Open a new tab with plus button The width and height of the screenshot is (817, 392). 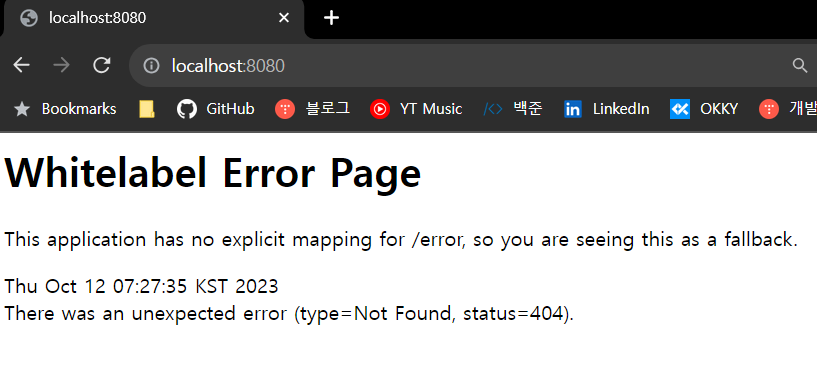tap(331, 18)
